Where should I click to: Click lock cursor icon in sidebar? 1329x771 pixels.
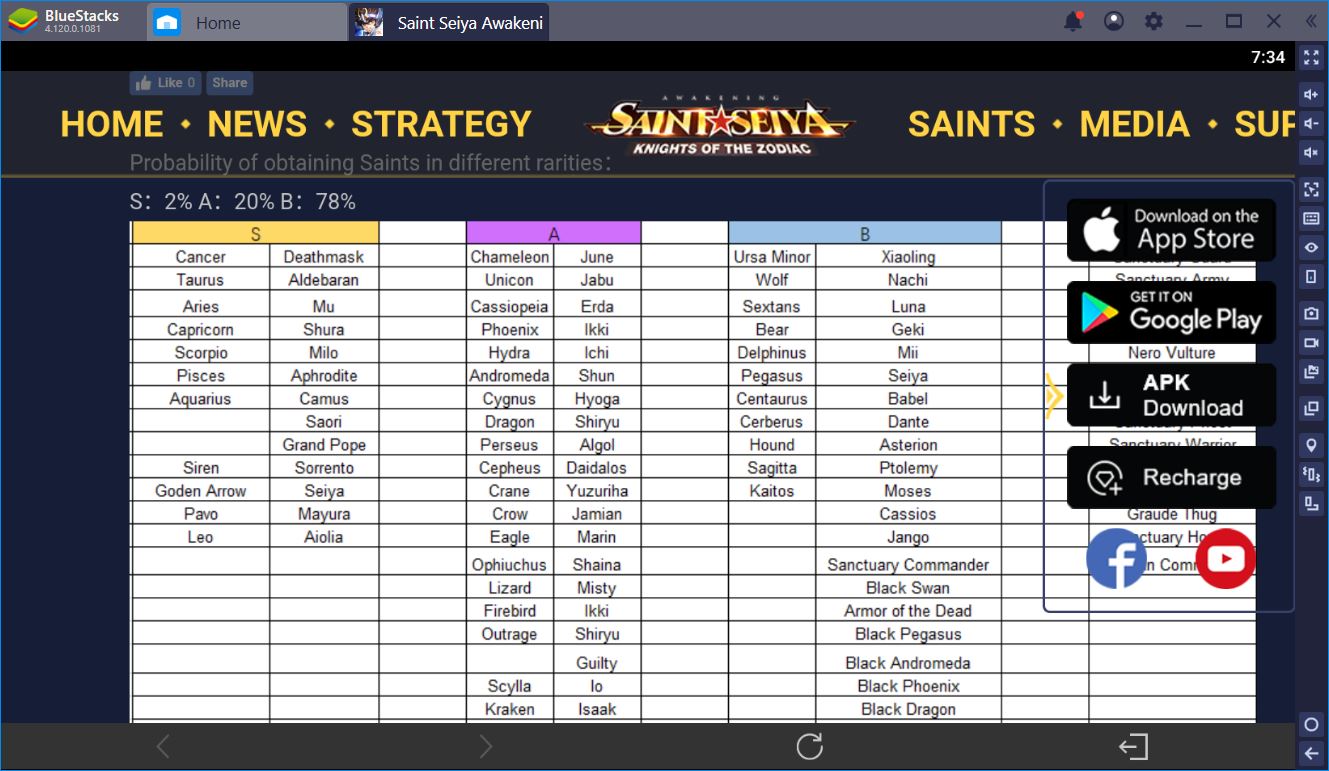[1311, 189]
